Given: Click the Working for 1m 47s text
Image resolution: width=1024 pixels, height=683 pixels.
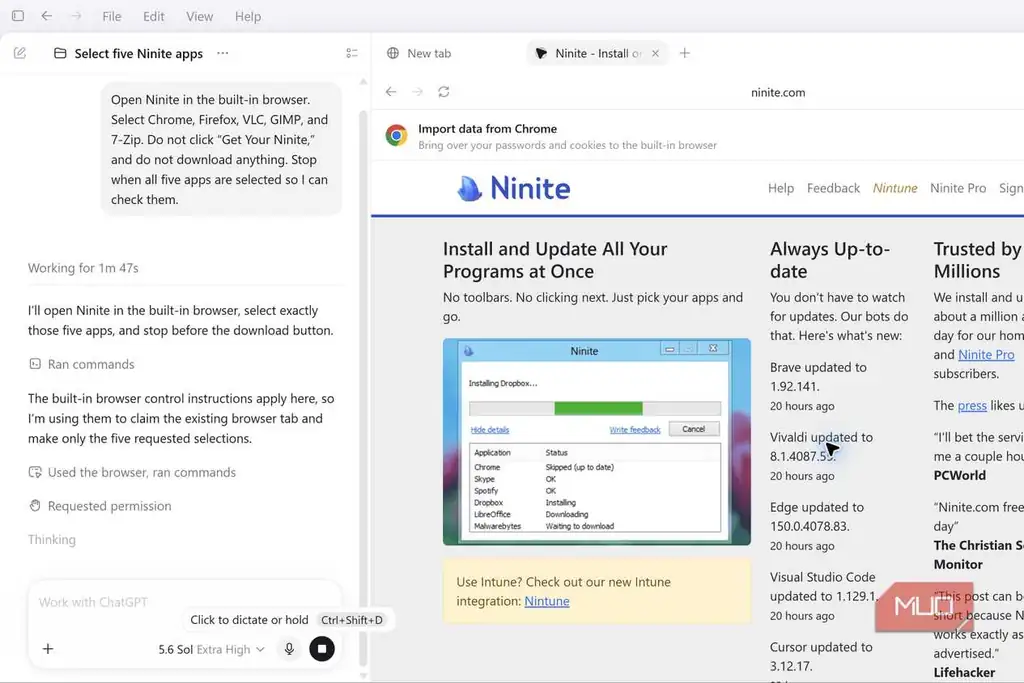Looking at the screenshot, I should tap(83, 268).
